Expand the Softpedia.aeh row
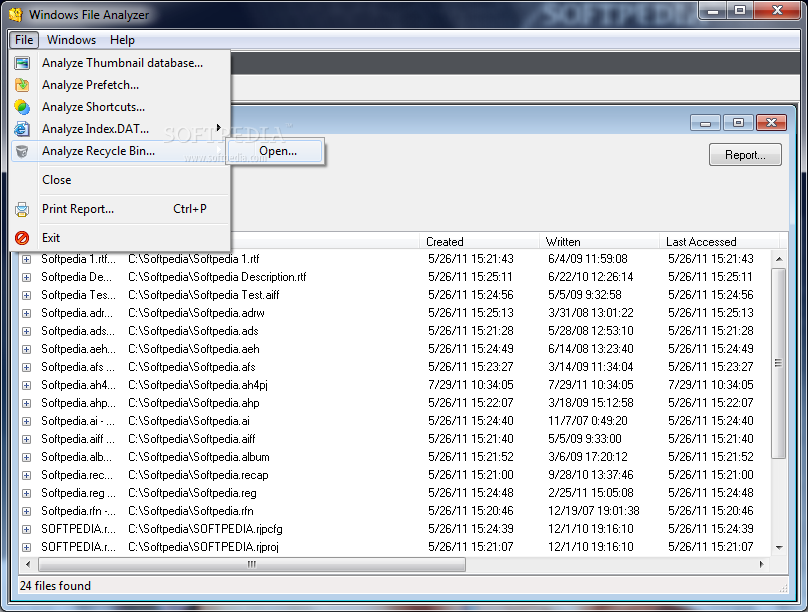 tap(26, 349)
